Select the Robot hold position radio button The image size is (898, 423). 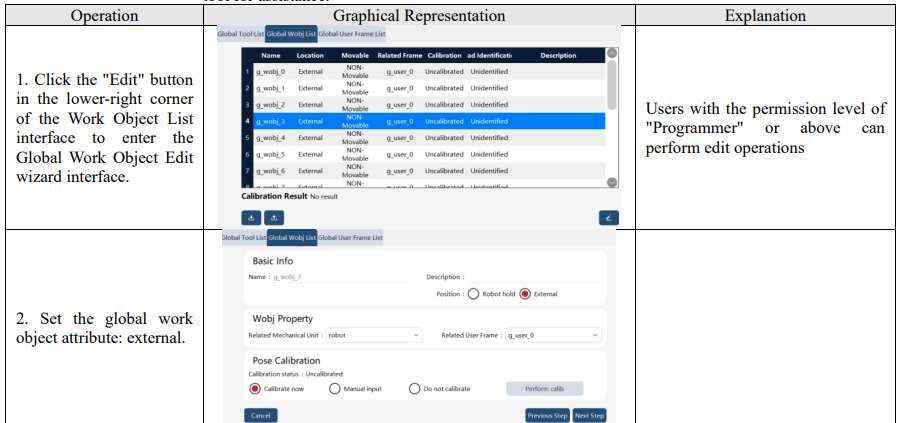(473, 294)
